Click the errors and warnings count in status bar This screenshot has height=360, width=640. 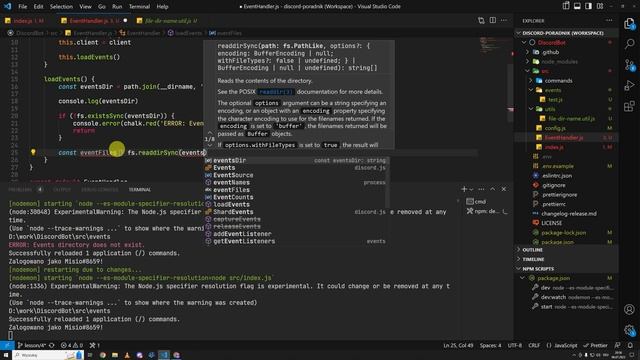point(72,345)
